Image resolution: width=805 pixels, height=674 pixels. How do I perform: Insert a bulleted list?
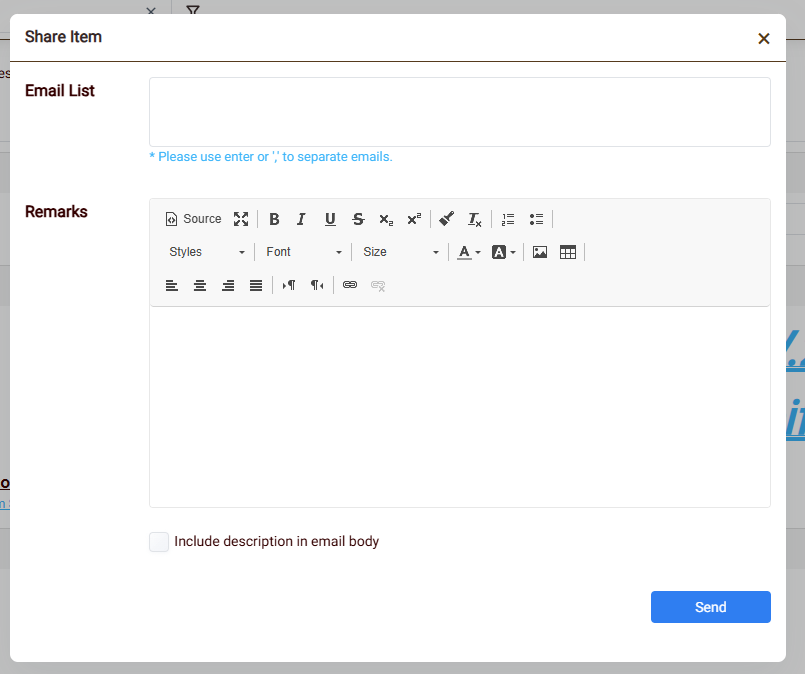[x=536, y=219]
